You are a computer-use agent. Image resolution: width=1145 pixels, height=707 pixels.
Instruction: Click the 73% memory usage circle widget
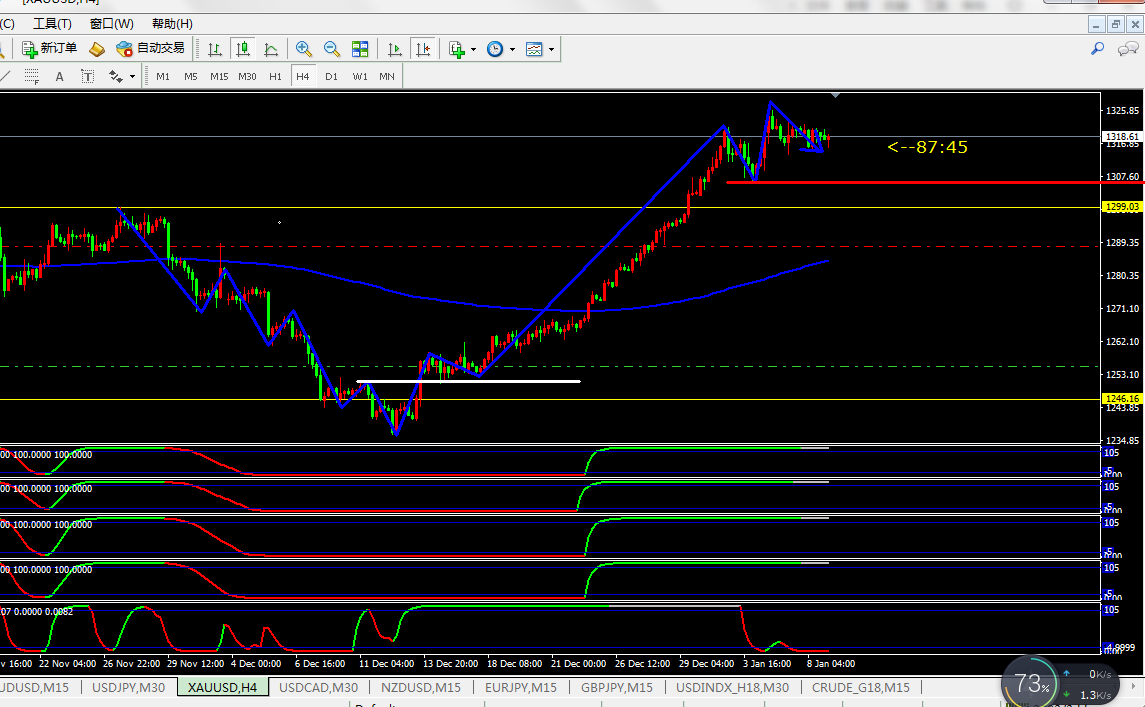(1029, 684)
